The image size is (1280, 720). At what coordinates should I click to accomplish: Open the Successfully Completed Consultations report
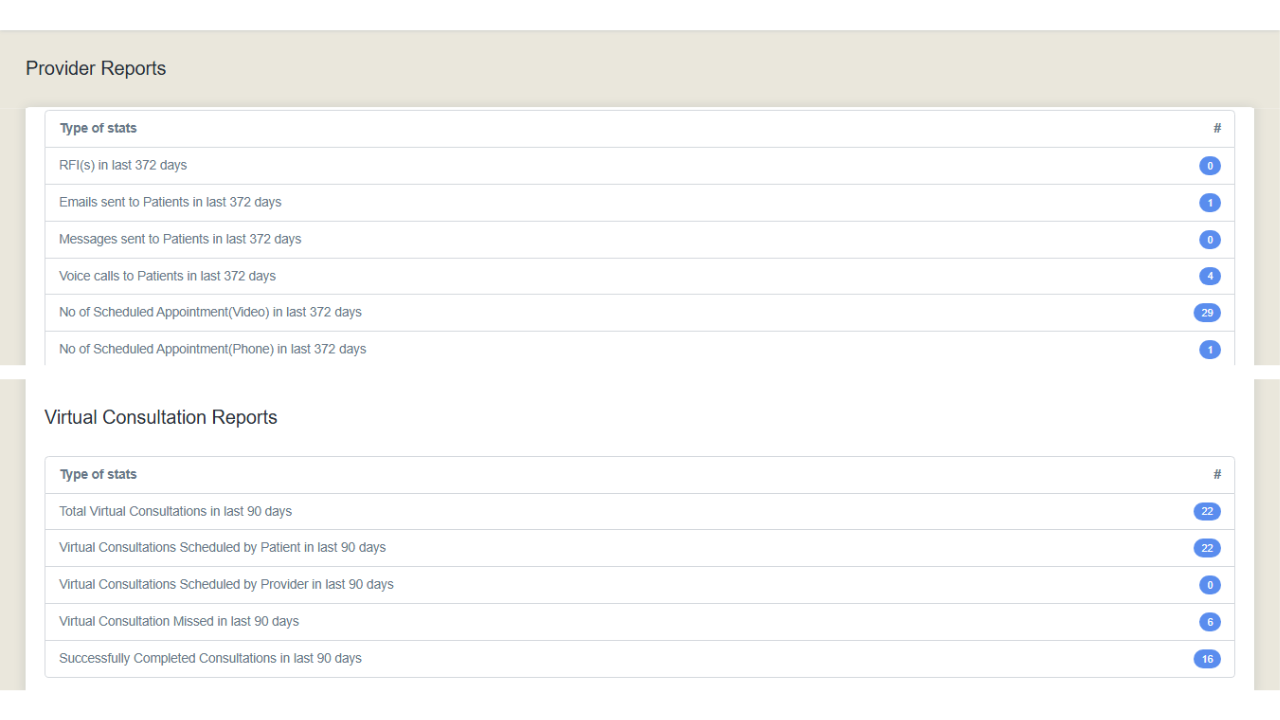pos(210,658)
